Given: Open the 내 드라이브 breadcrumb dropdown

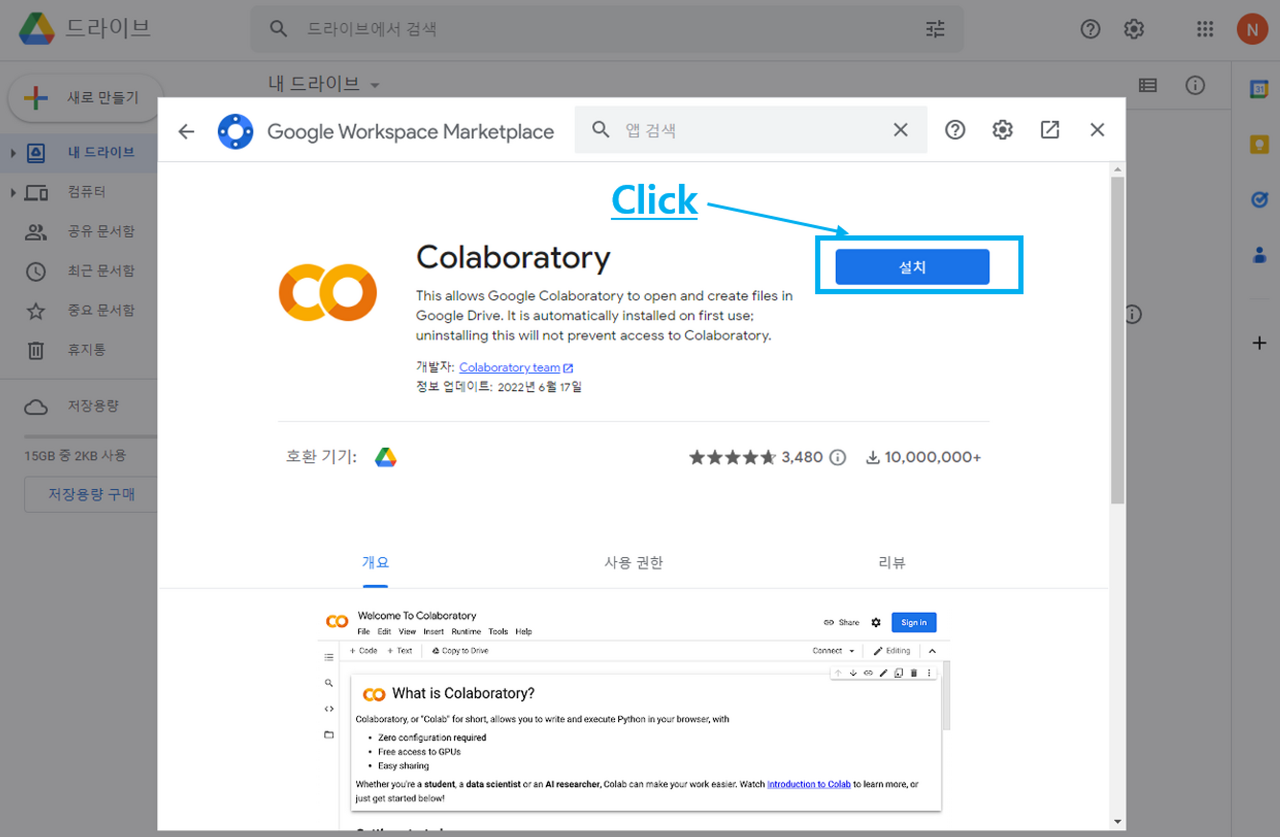Looking at the screenshot, I should click(325, 84).
